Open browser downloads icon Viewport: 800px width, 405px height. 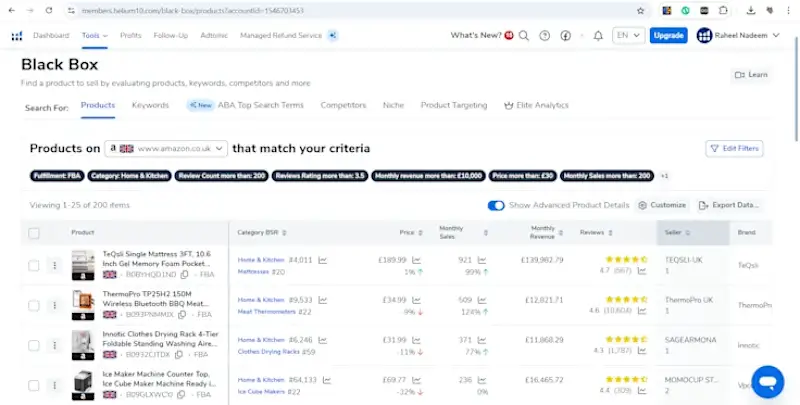(x=751, y=10)
